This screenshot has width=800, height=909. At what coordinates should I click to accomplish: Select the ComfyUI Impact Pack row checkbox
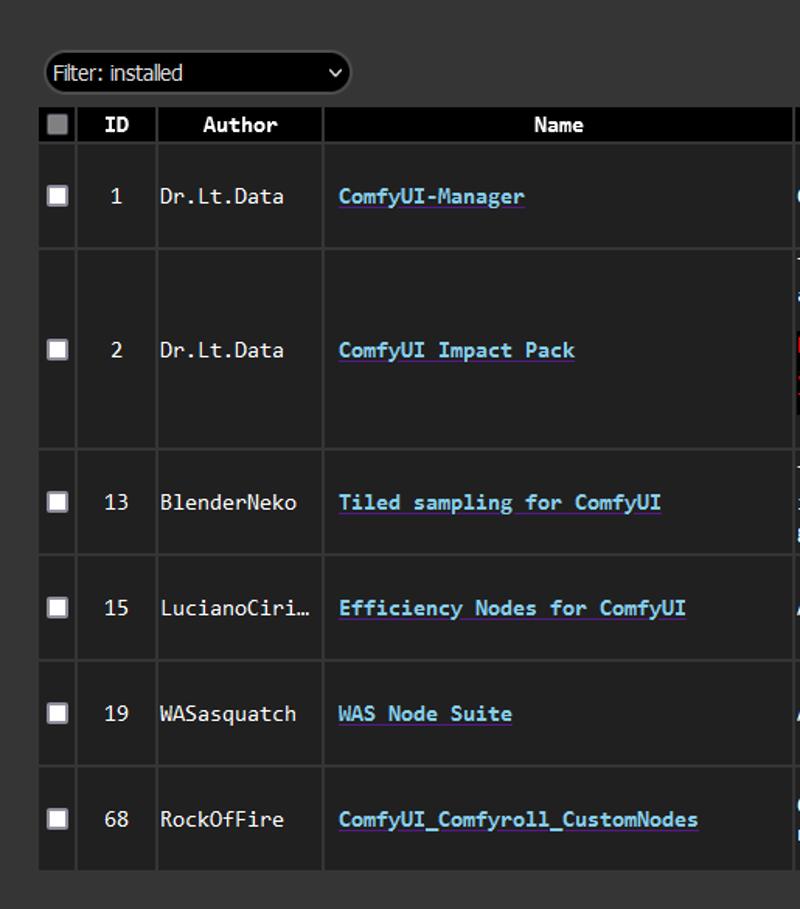click(x=57, y=350)
